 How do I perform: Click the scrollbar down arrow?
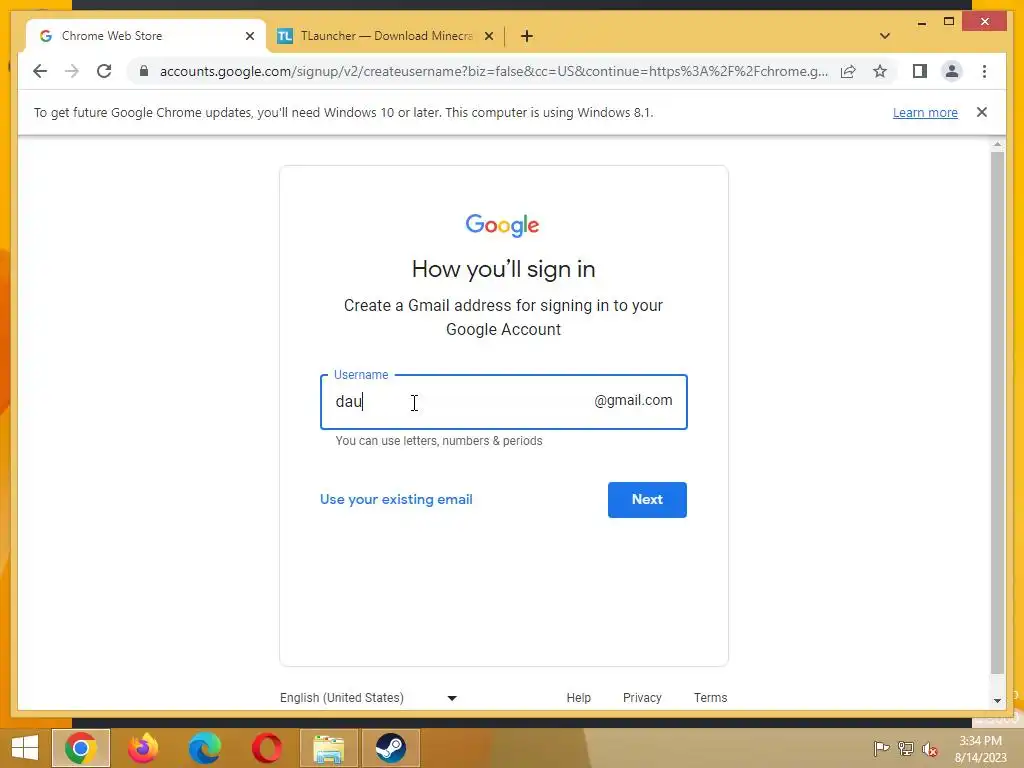pyautogui.click(x=997, y=701)
